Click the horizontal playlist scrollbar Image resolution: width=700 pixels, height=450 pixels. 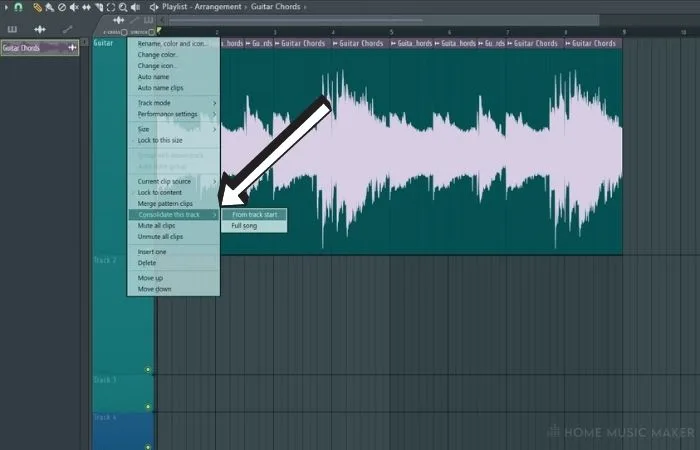(383, 20)
